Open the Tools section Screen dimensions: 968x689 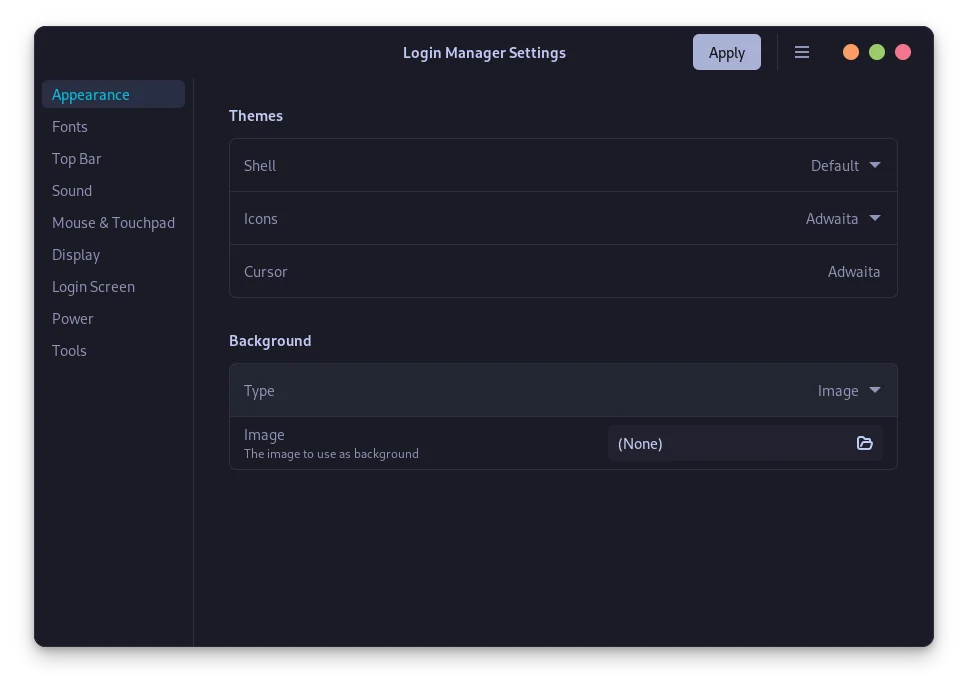pos(69,350)
